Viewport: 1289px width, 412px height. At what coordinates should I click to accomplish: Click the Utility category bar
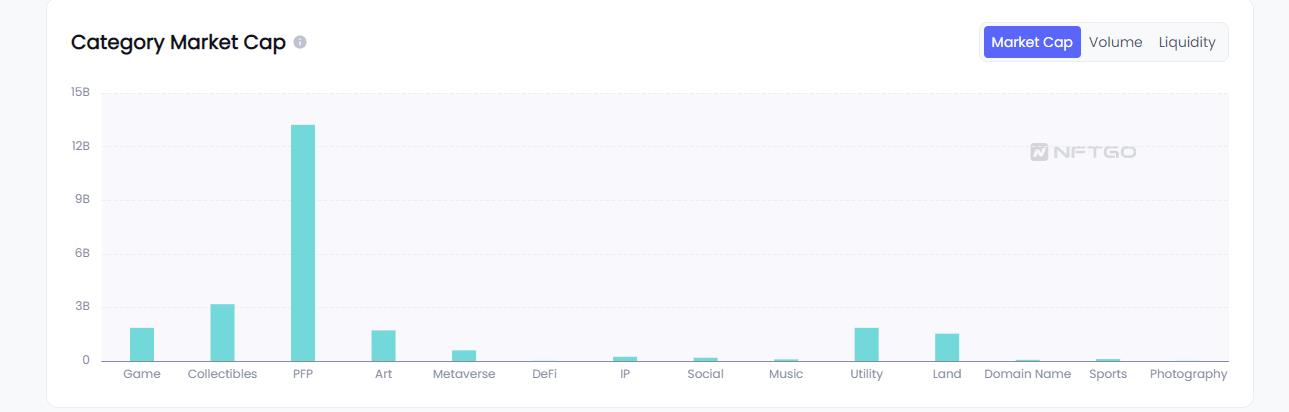(x=866, y=344)
